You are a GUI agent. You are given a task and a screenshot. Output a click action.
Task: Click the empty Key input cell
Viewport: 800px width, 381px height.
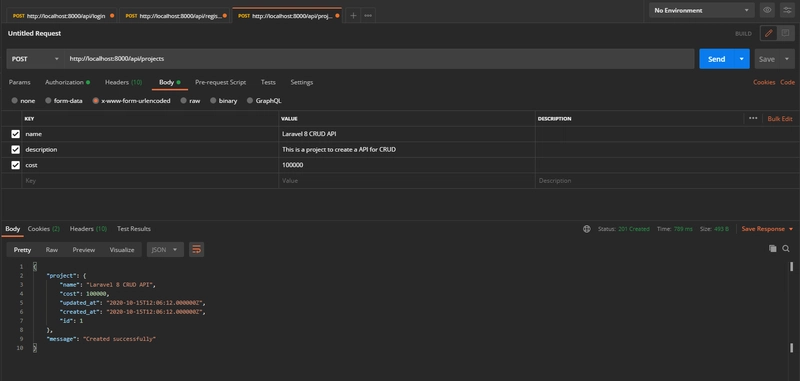pyautogui.click(x=150, y=181)
